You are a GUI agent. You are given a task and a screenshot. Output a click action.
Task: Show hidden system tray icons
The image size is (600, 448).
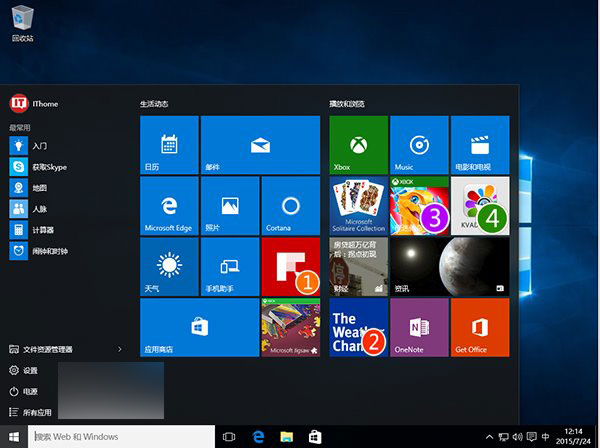[x=489, y=437]
